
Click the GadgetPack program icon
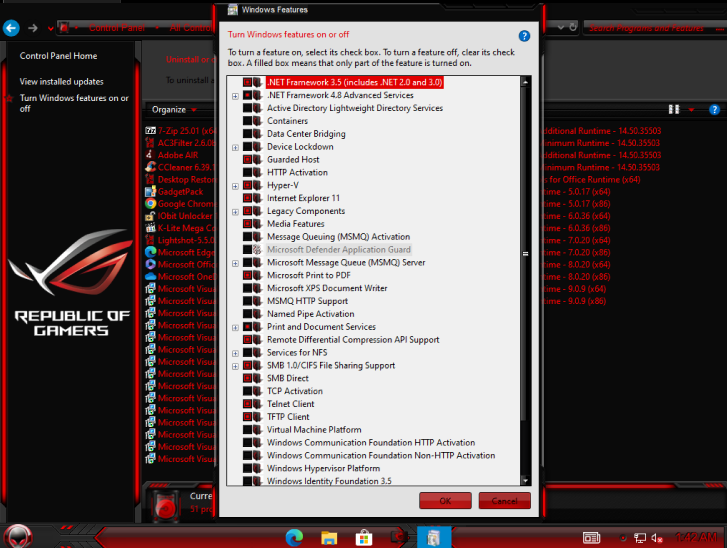tap(150, 191)
